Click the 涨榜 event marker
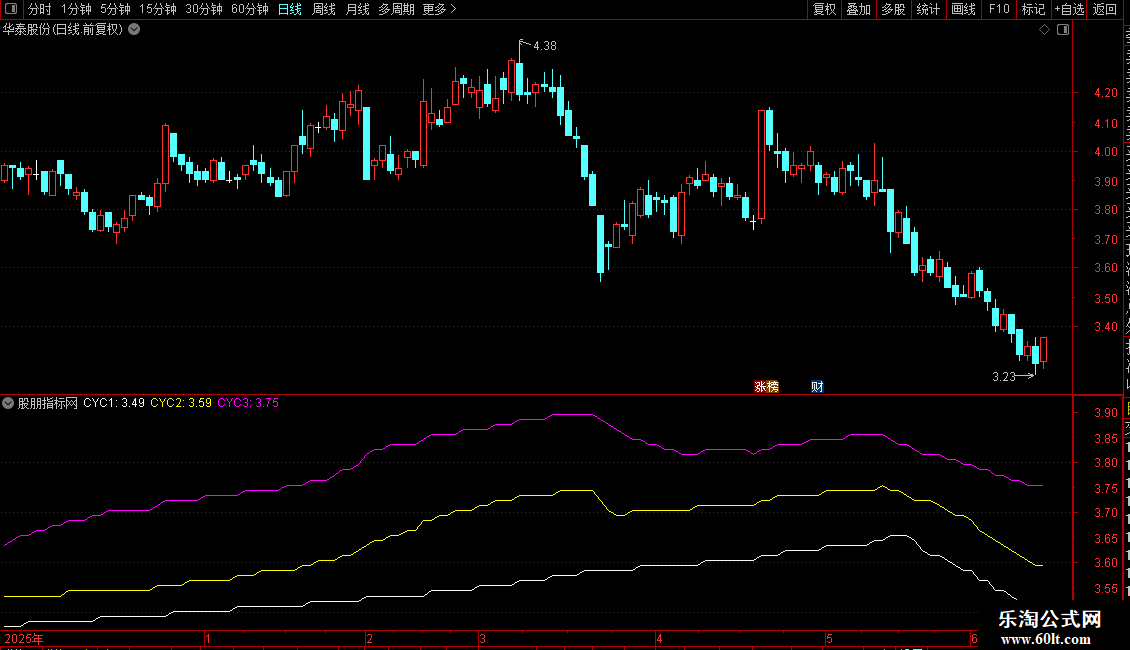Viewport: 1130px width, 650px height. [x=766, y=387]
